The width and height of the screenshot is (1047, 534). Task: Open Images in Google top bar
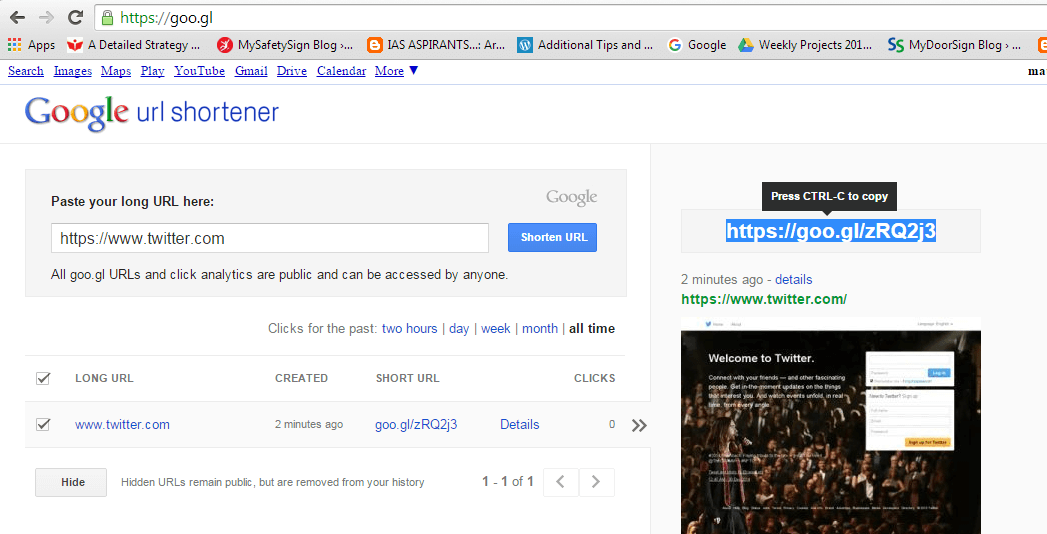73,71
